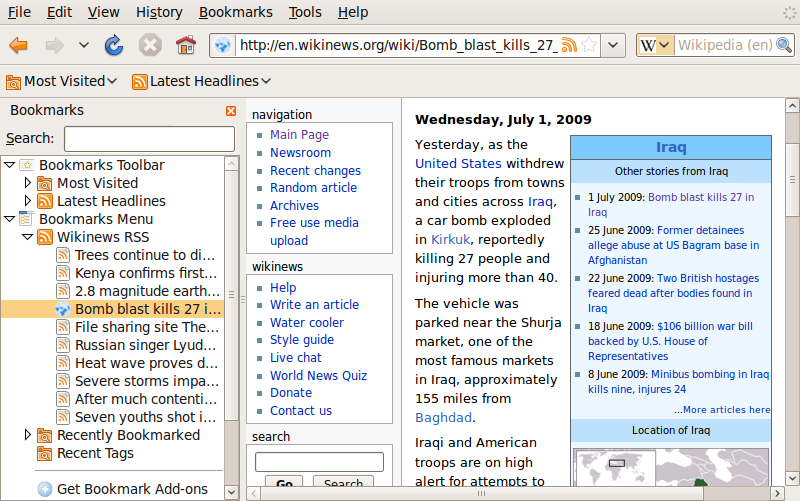Click the Go button under search

(x=283, y=484)
